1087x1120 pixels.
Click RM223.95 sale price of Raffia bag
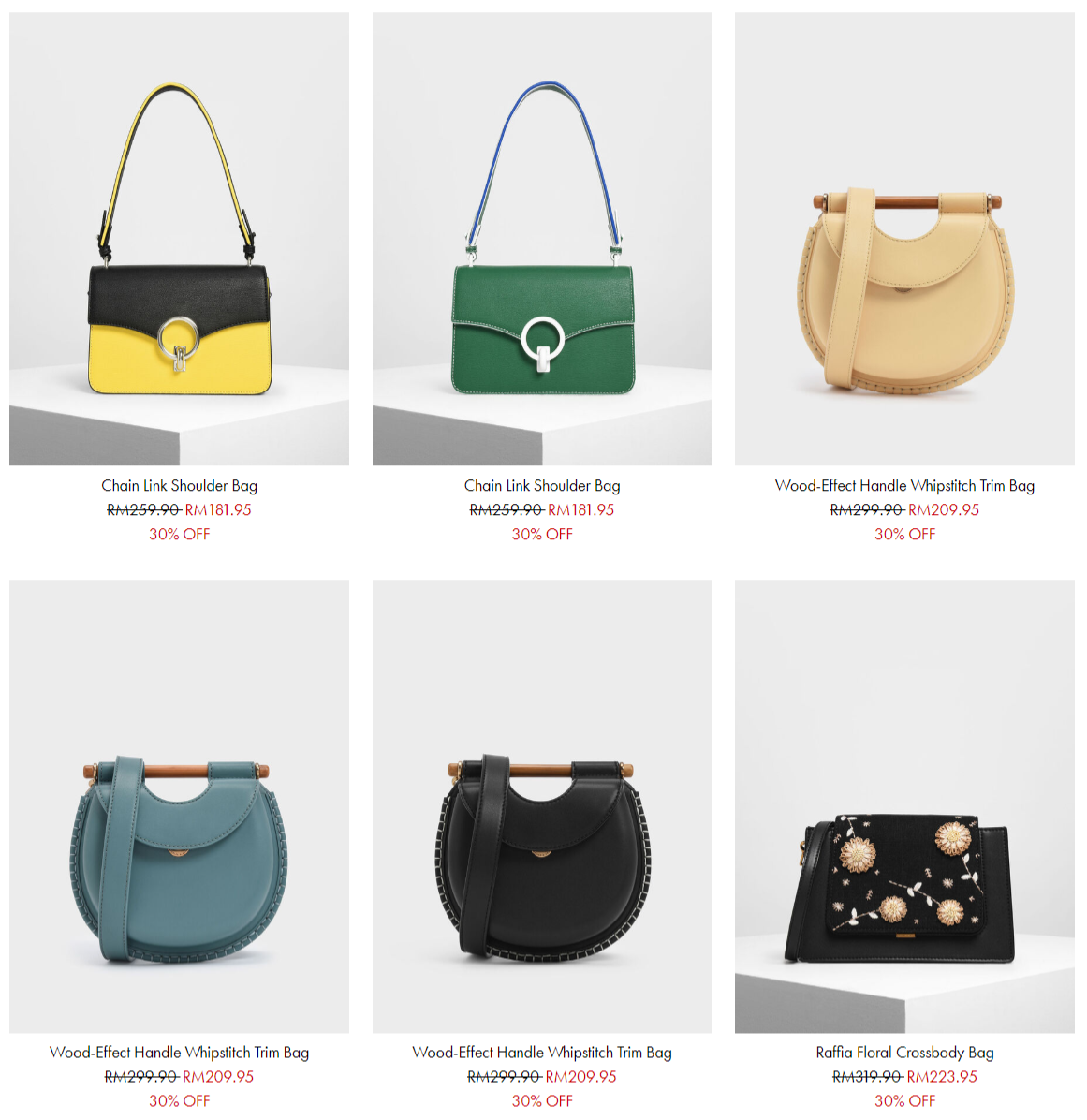942,1076
